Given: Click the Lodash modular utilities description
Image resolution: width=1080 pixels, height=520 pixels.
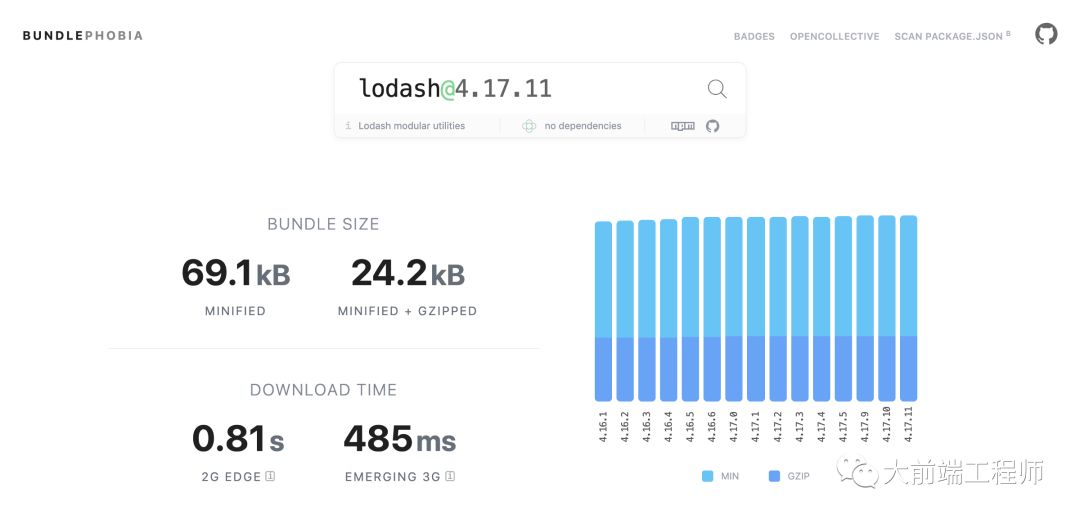Looking at the screenshot, I should pos(411,126).
